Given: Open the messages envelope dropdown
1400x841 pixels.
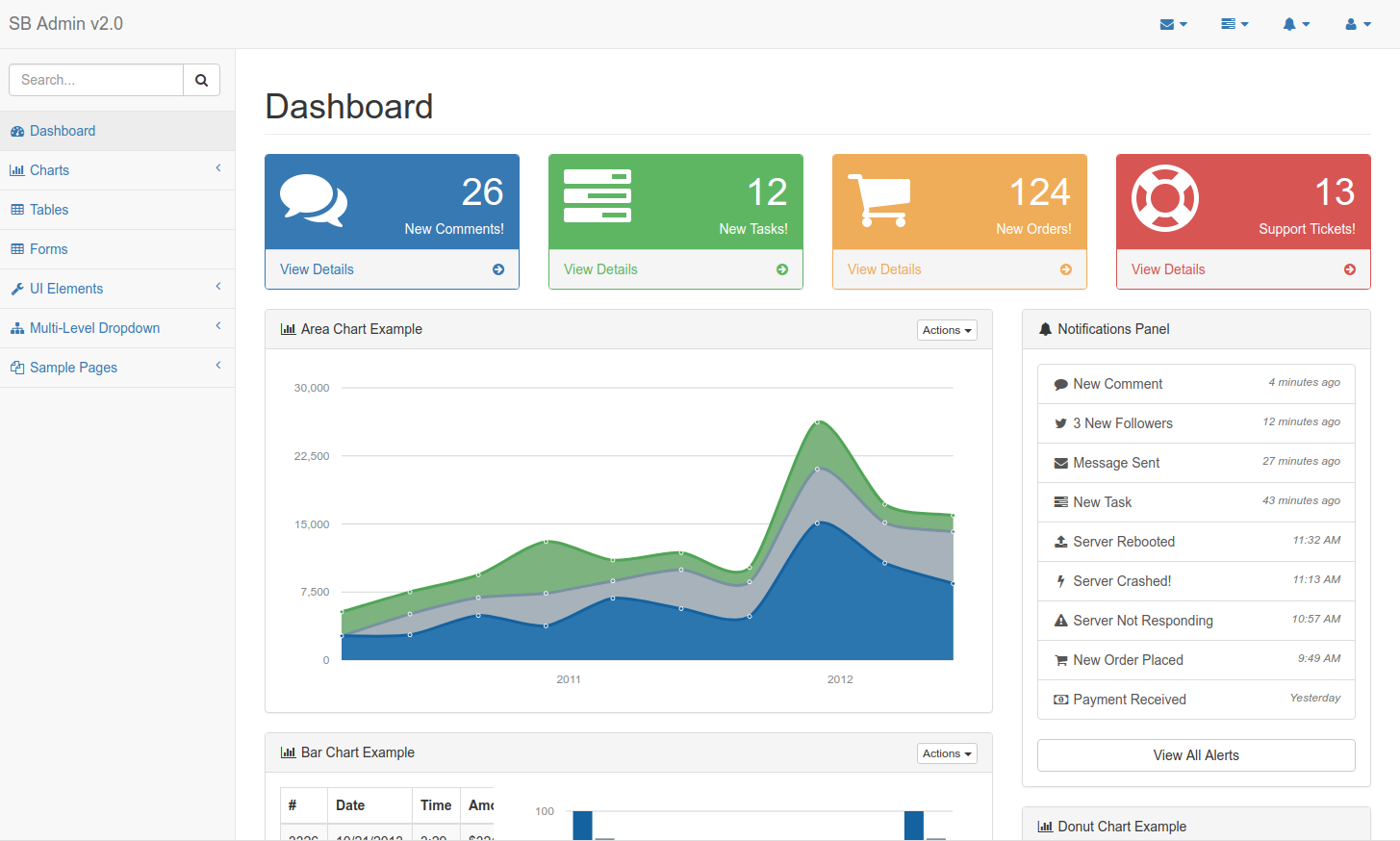Looking at the screenshot, I should [x=1173, y=24].
